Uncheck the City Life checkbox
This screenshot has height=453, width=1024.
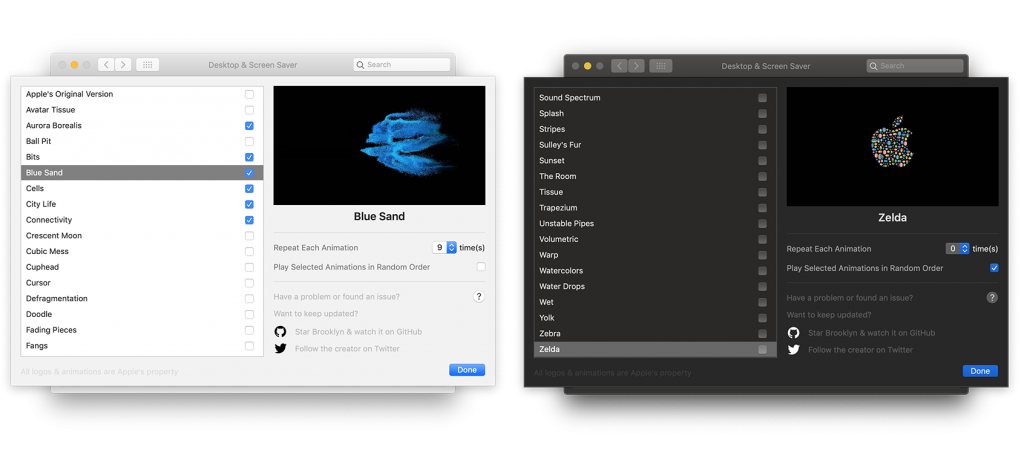point(249,204)
